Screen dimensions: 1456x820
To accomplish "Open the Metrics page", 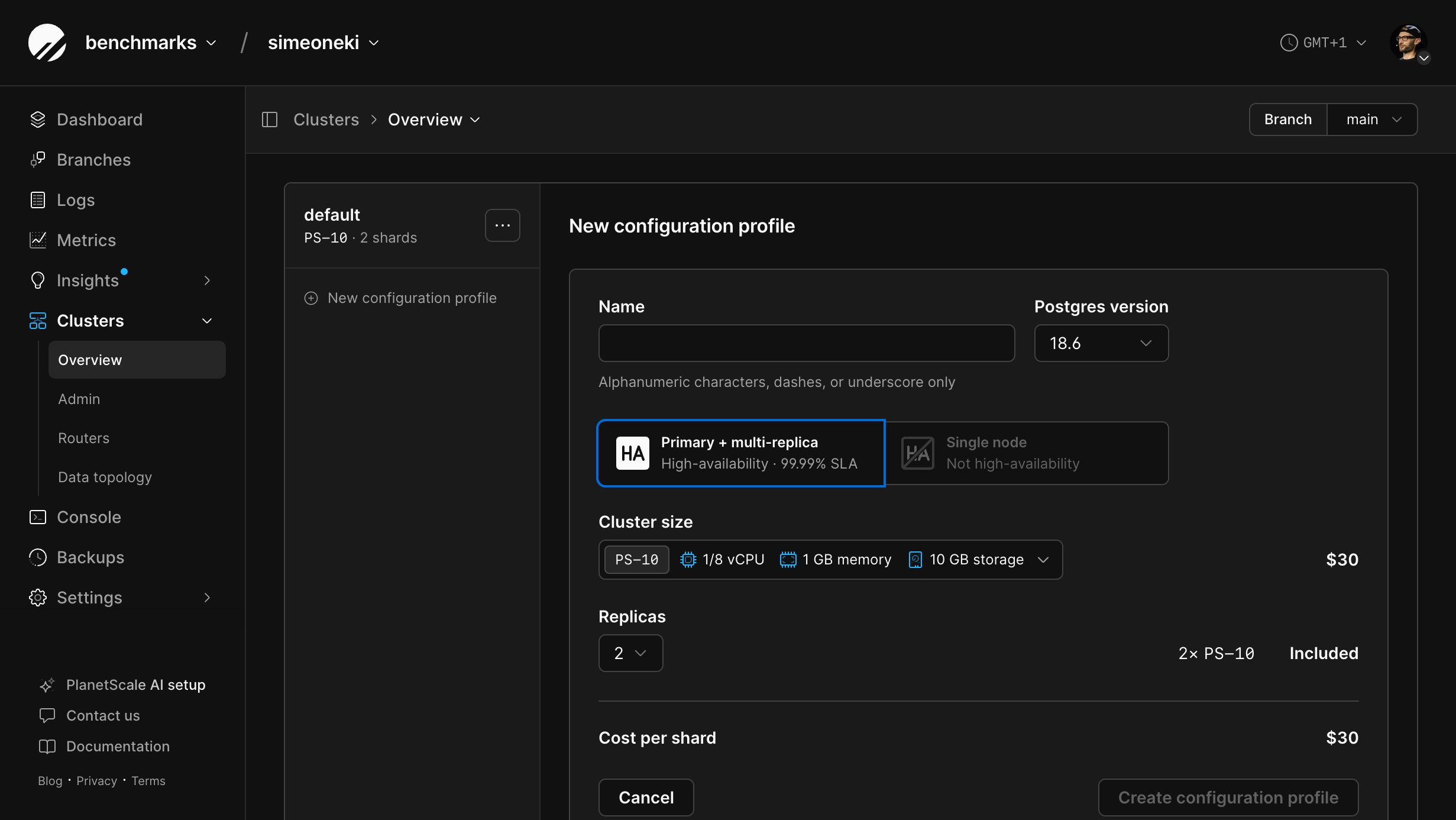I will [86, 240].
